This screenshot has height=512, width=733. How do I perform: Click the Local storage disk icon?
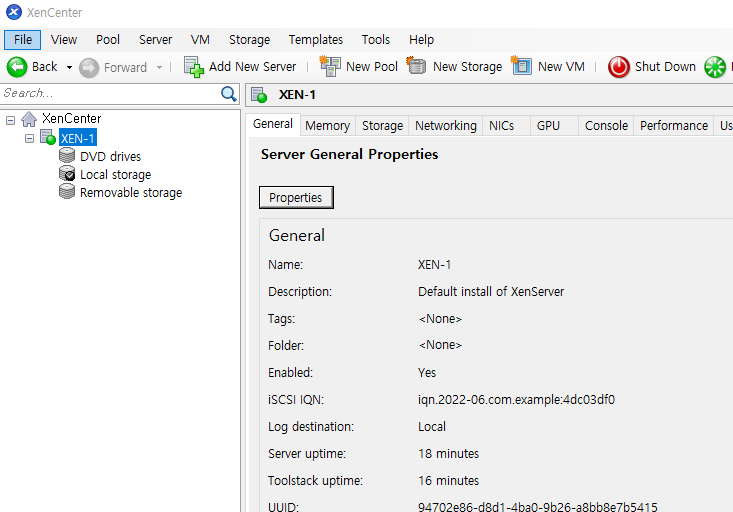(67, 173)
